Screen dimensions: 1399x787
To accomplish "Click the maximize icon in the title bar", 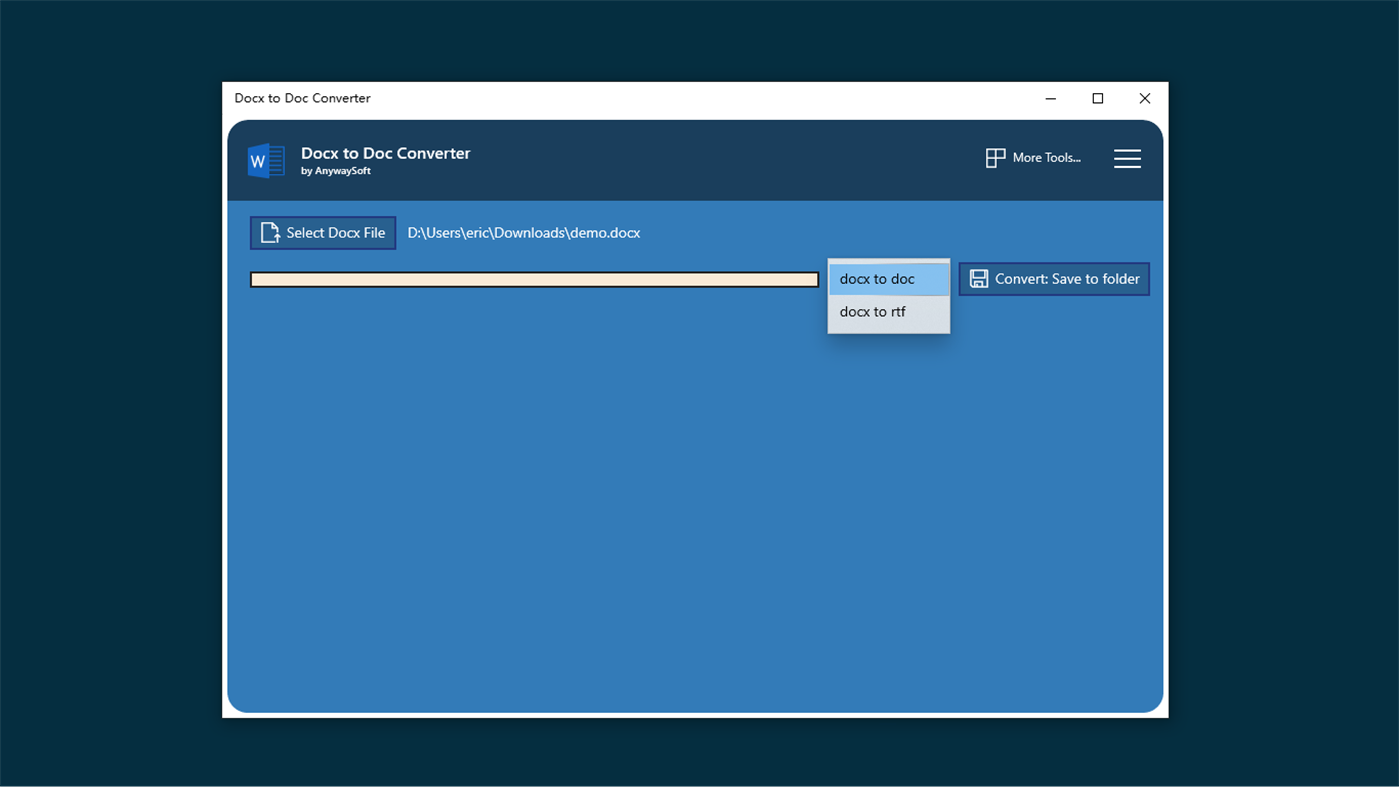I will tap(1097, 98).
